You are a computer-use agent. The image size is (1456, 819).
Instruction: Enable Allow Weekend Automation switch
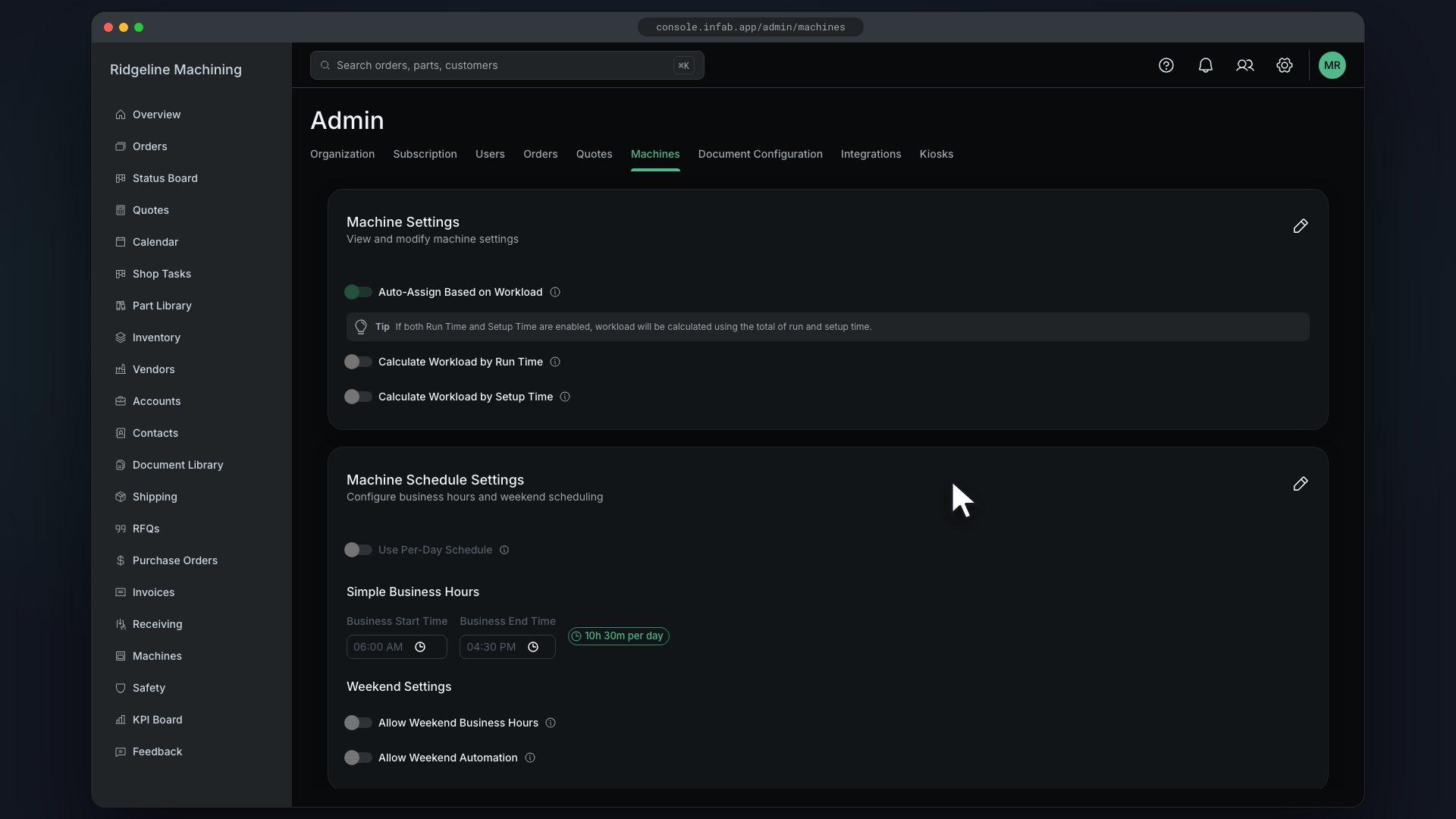[358, 758]
